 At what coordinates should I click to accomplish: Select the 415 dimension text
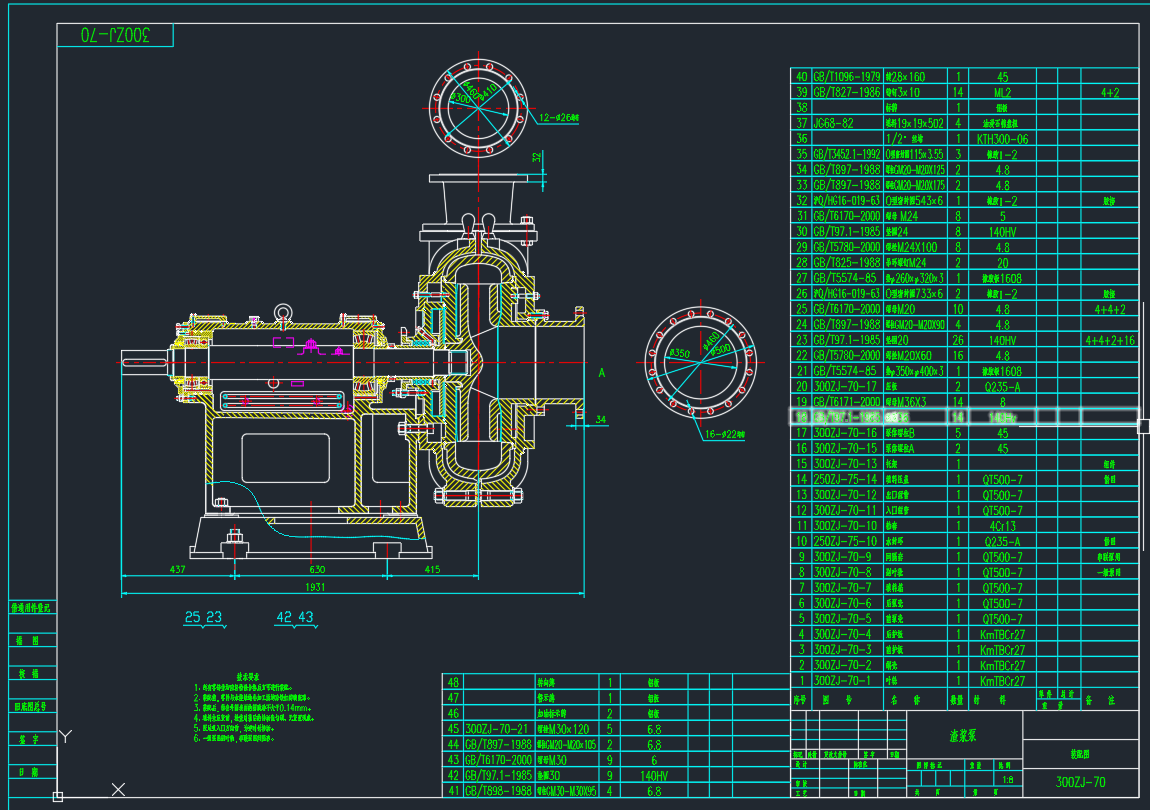pos(431,570)
